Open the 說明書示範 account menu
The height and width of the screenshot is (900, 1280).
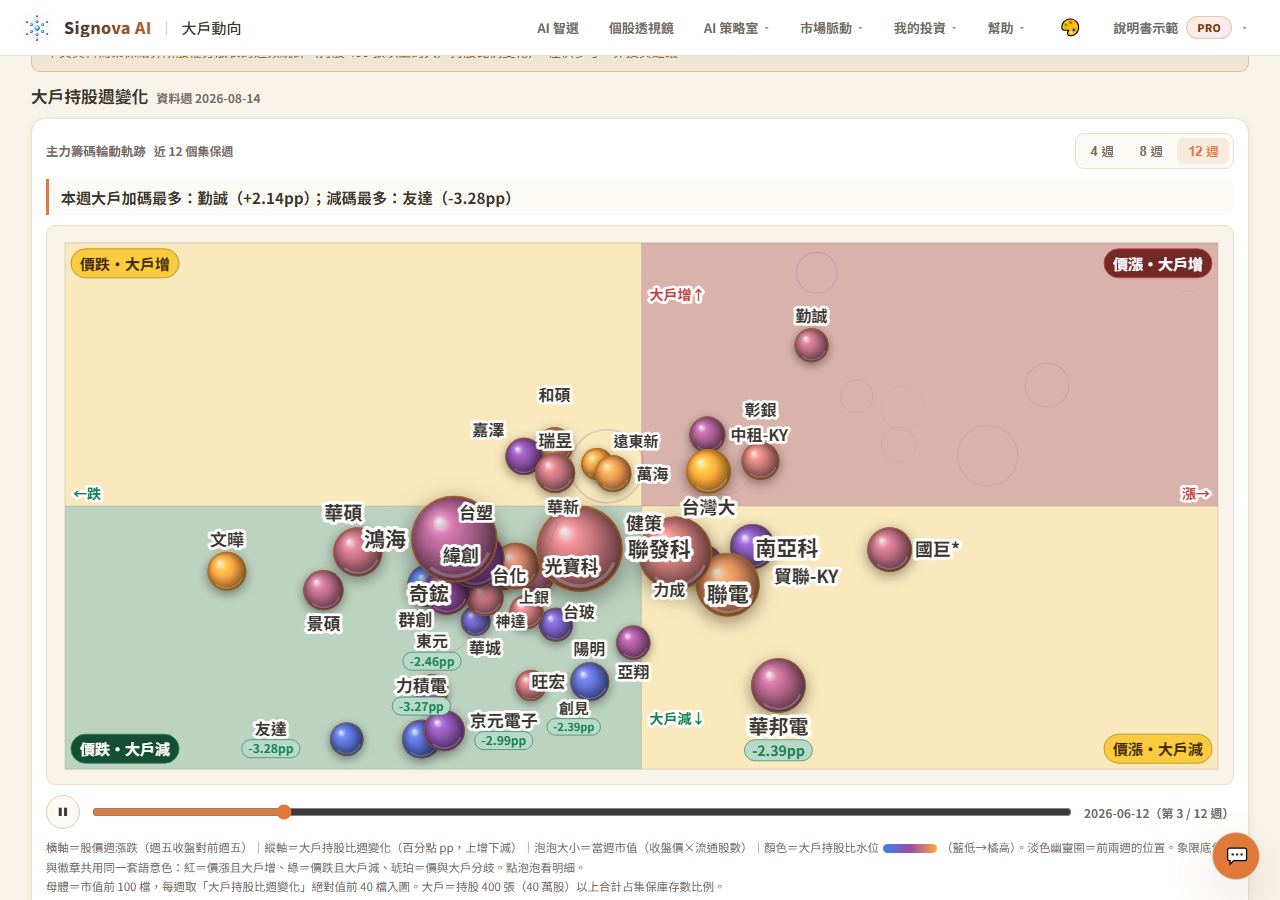1180,28
